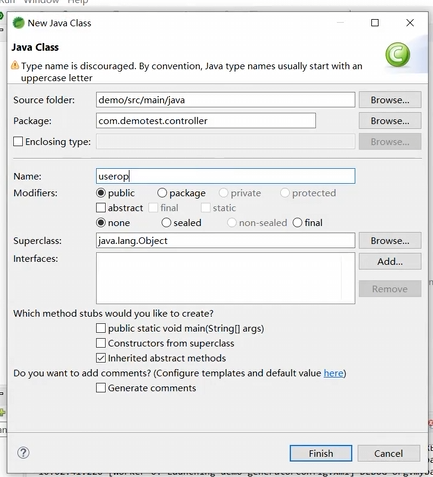
Task: Maximize the New Java Class dialog
Action: tap(375, 23)
